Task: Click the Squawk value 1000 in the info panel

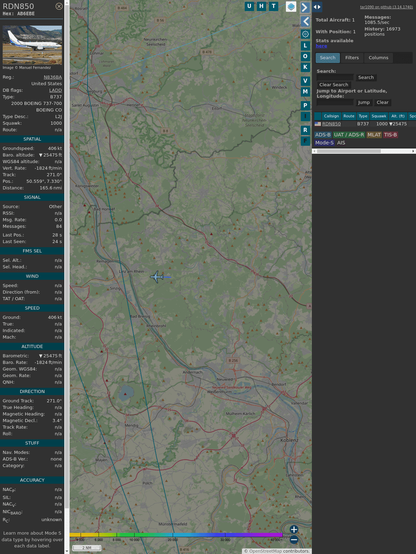Action: [x=56, y=123]
